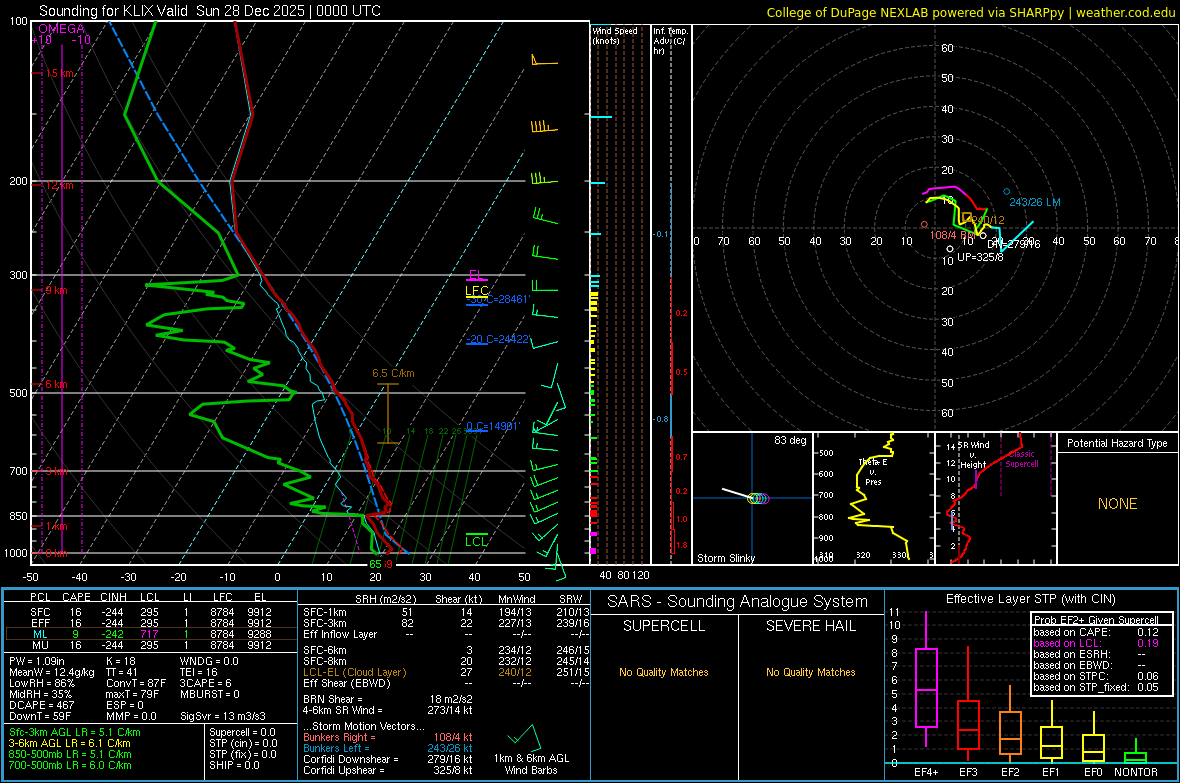Click the 'SARS - Sounding Analogue System' title
Viewport: 1180px width, 783px height.
pyautogui.click(x=738, y=602)
